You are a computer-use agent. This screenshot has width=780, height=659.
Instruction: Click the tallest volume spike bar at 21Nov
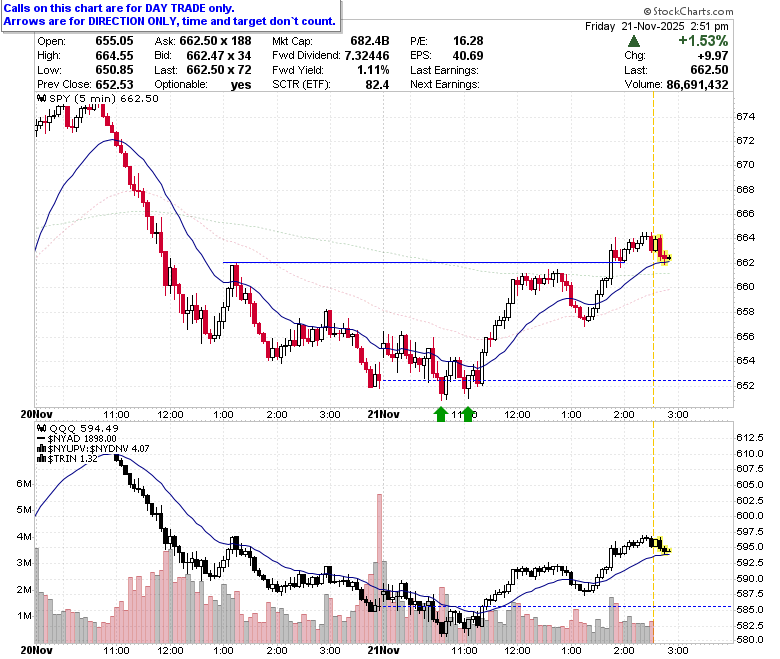point(379,568)
